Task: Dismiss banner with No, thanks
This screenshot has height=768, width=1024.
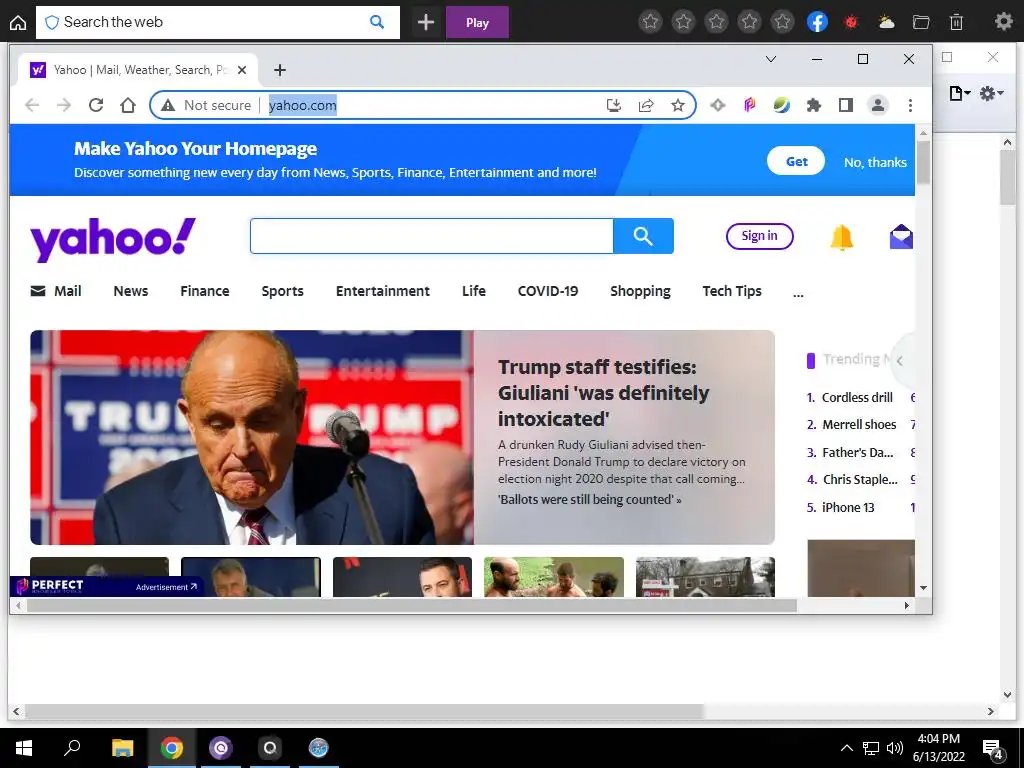Action: pos(875,162)
